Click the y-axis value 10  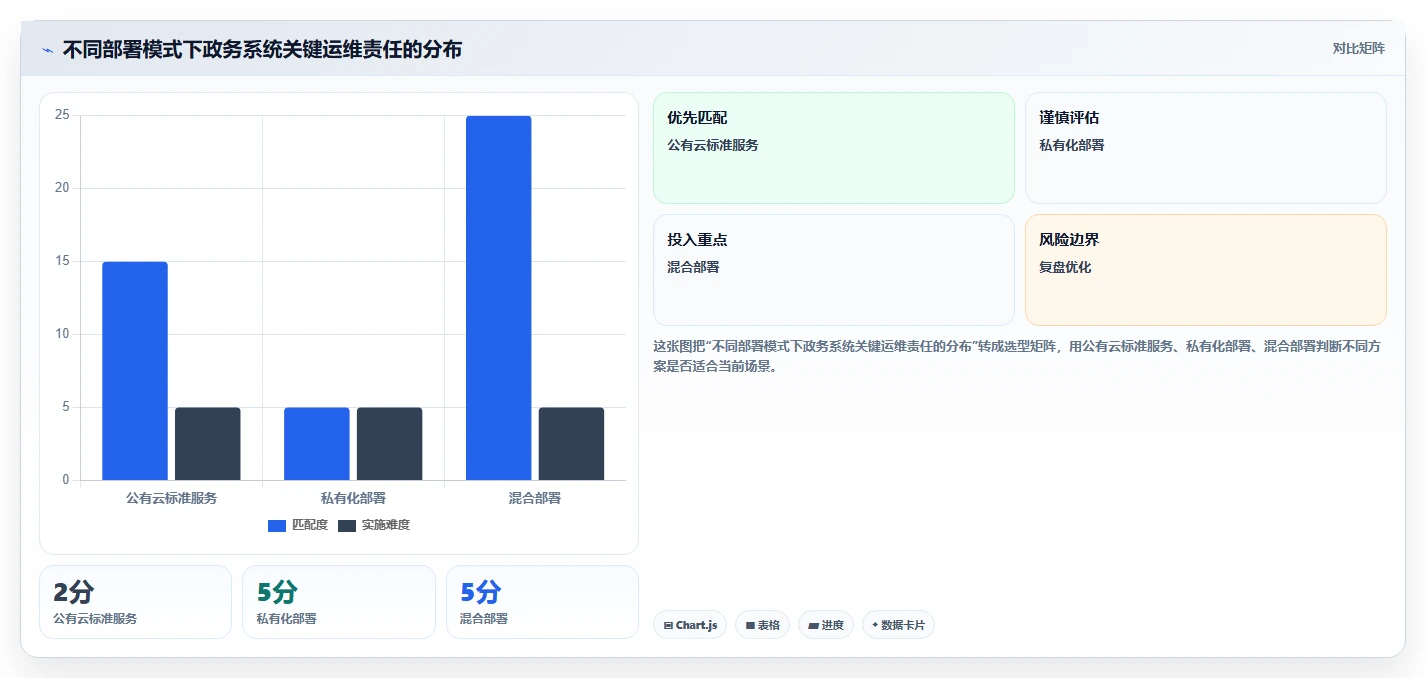pos(62,334)
